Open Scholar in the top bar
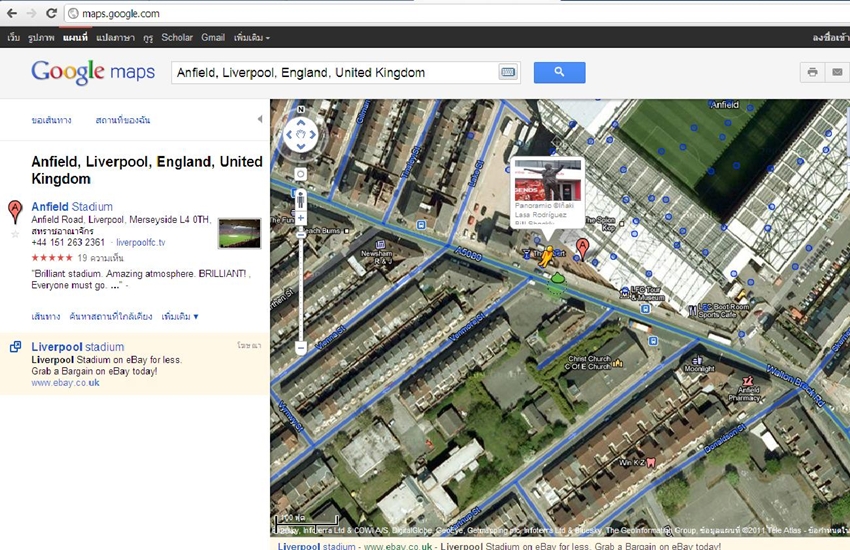Image resolution: width=850 pixels, height=550 pixels. (x=177, y=38)
